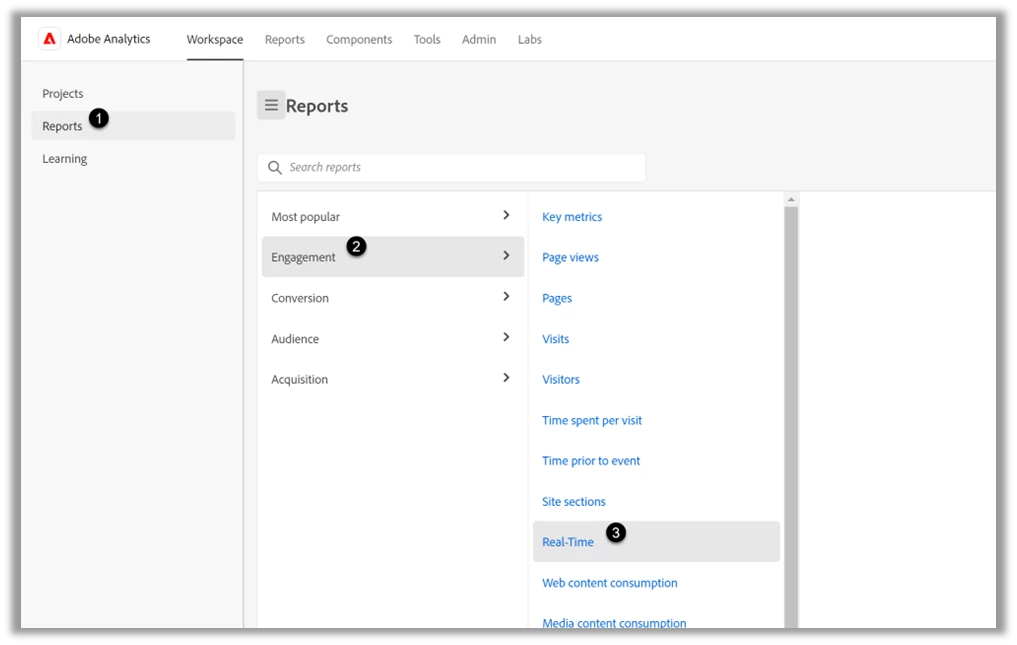Select the Acquisition category label
Image resolution: width=1017 pixels, height=645 pixels.
tap(300, 380)
